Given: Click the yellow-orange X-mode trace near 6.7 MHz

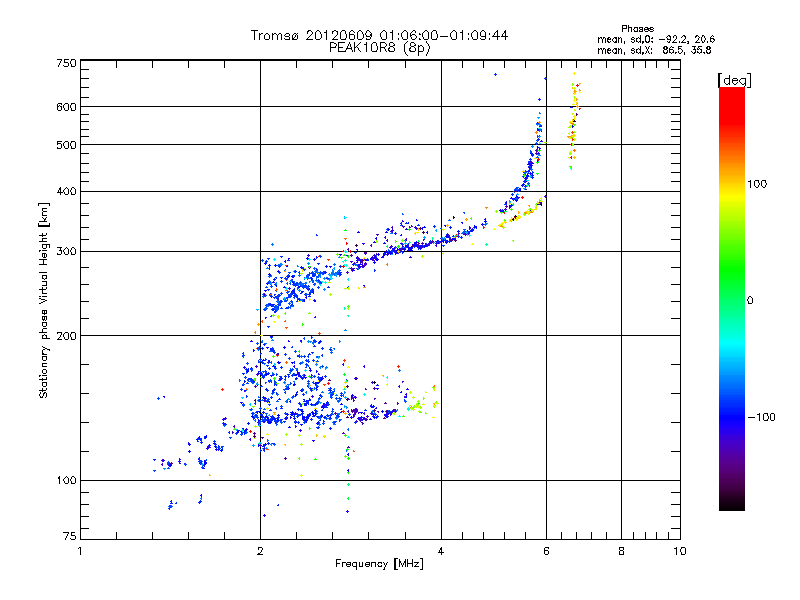Looking at the screenshot, I should click(573, 120).
